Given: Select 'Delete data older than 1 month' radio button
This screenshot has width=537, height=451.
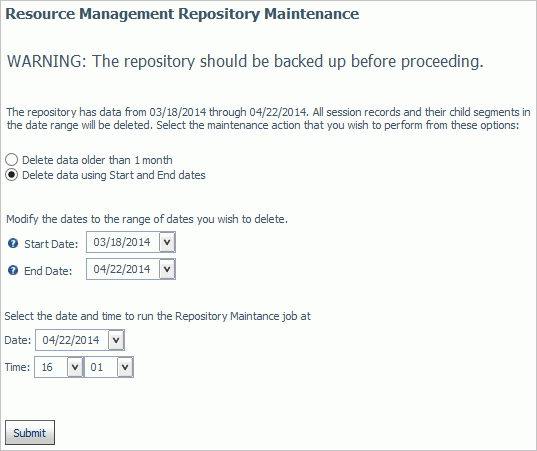Looking at the screenshot, I should [11, 160].
